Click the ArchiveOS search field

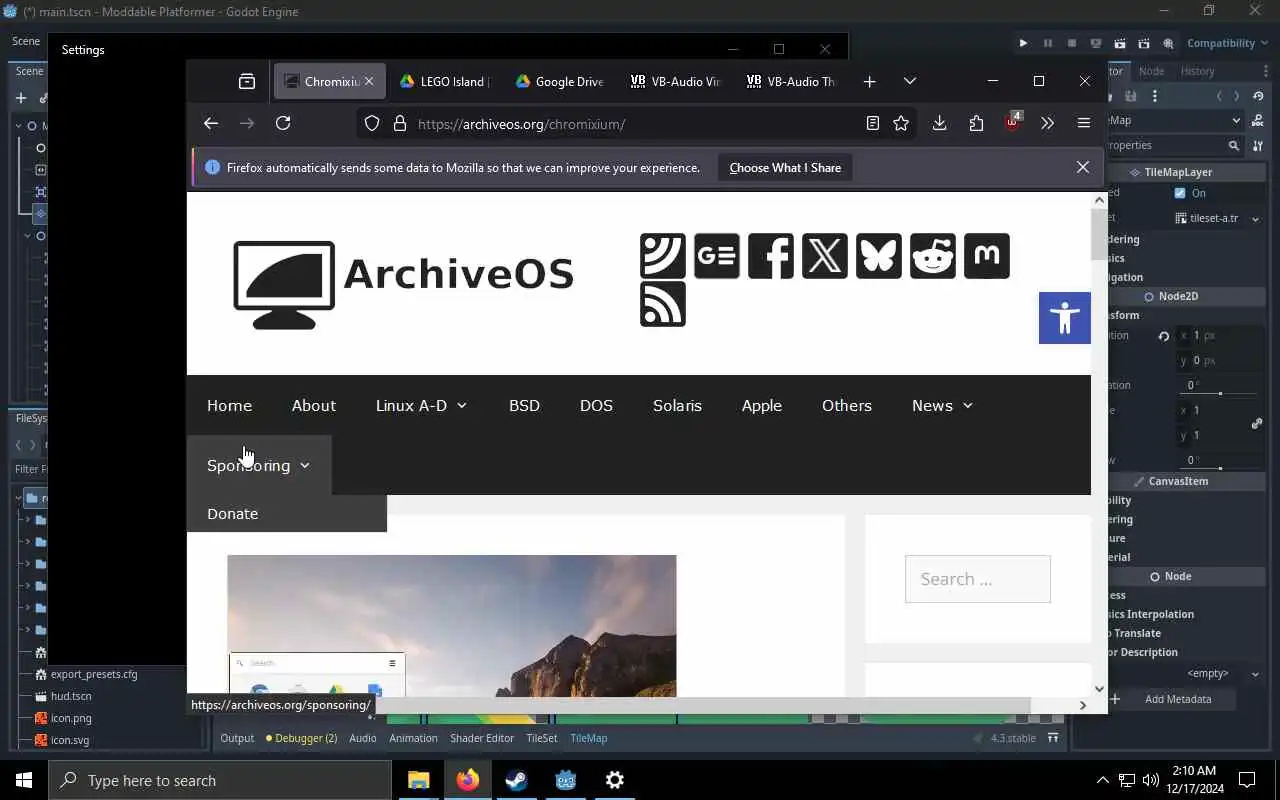[x=977, y=579]
